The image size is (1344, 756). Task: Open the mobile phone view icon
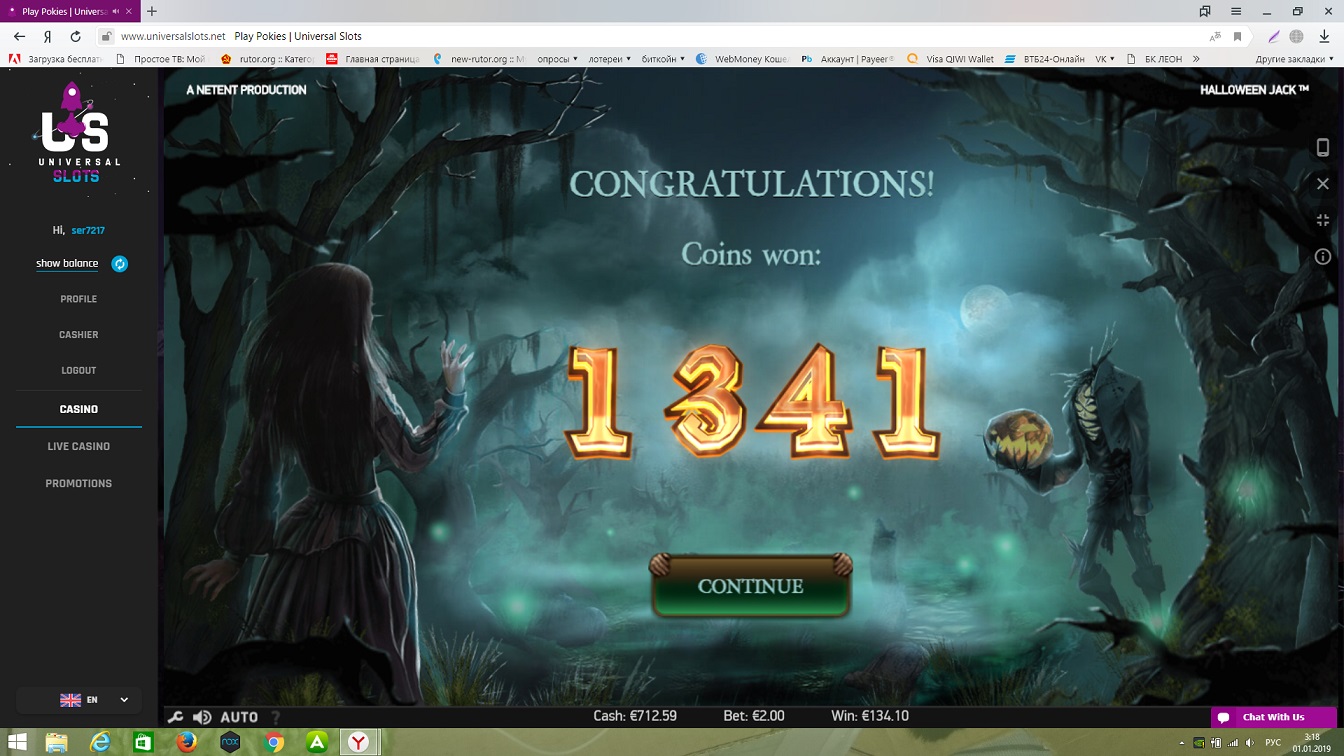1322,148
